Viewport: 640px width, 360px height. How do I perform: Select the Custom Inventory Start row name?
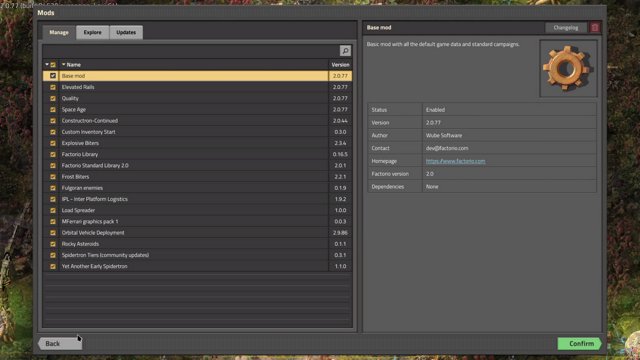[89, 132]
